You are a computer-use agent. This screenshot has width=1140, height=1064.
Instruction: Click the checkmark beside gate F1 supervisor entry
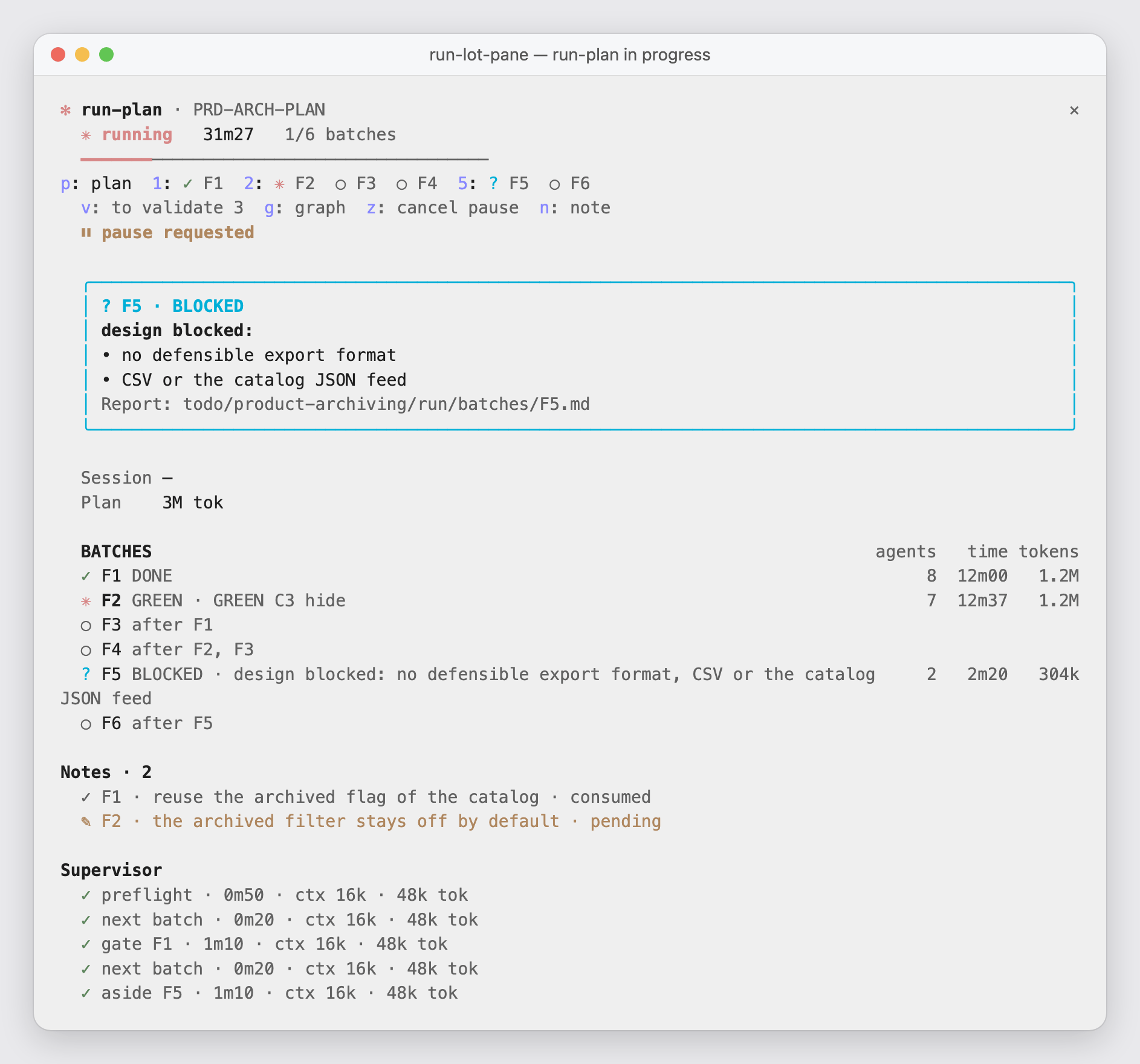86,944
